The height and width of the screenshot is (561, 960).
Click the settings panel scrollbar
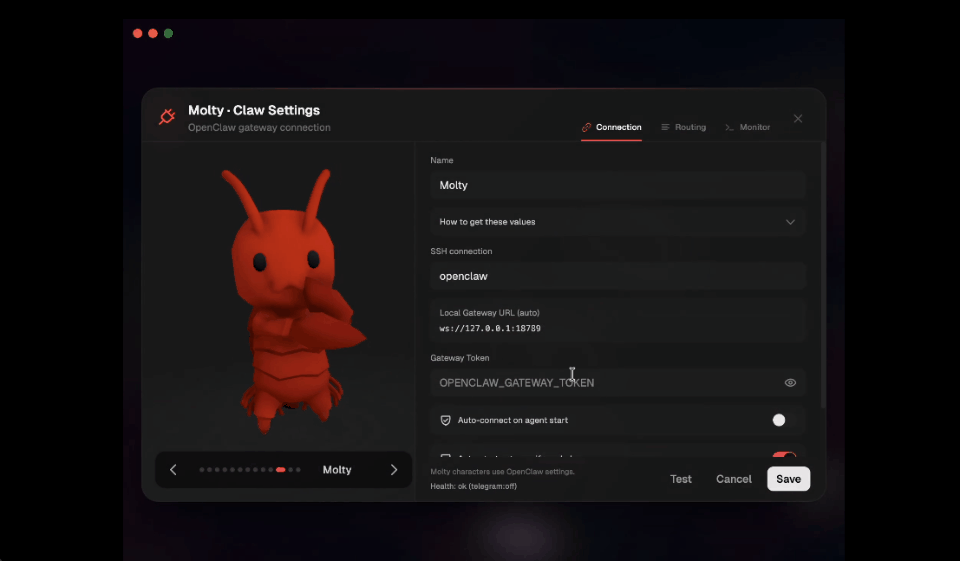pos(823,276)
